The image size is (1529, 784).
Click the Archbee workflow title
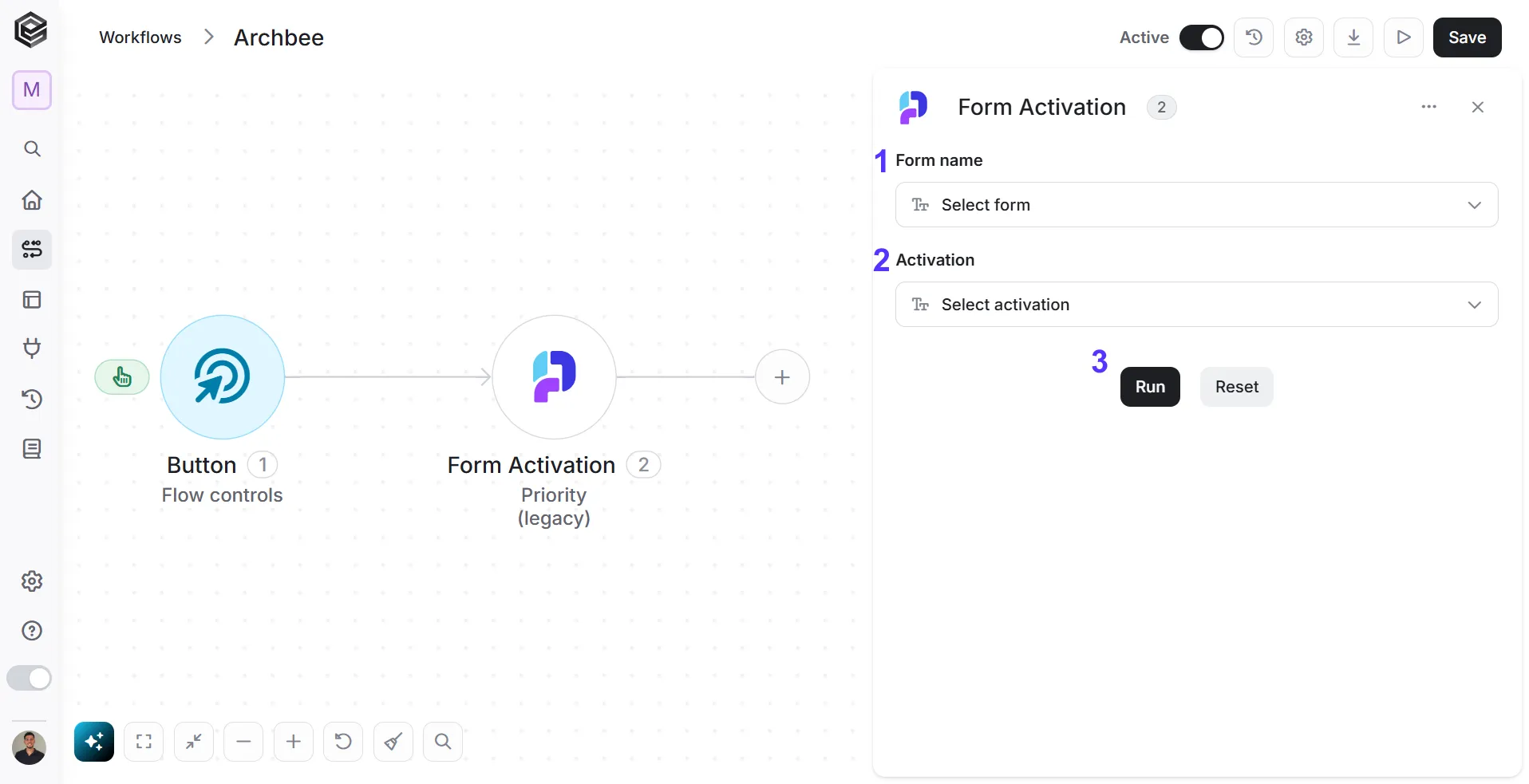coord(279,37)
